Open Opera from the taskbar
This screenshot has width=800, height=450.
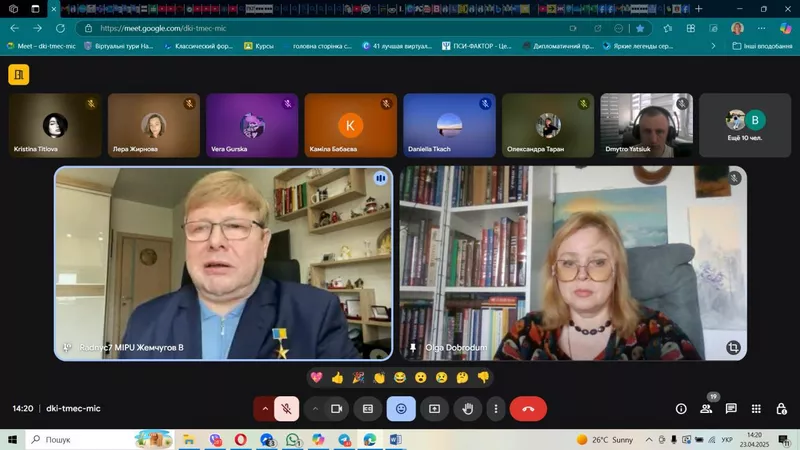click(x=240, y=439)
